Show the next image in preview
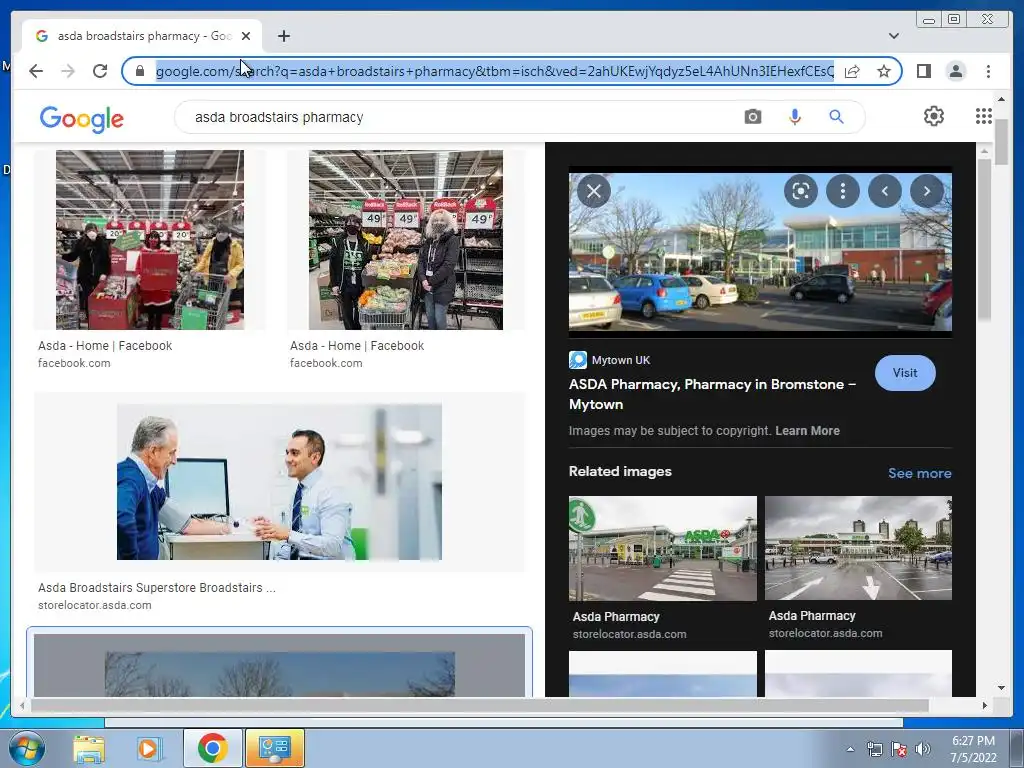This screenshot has height=768, width=1024. (x=927, y=191)
